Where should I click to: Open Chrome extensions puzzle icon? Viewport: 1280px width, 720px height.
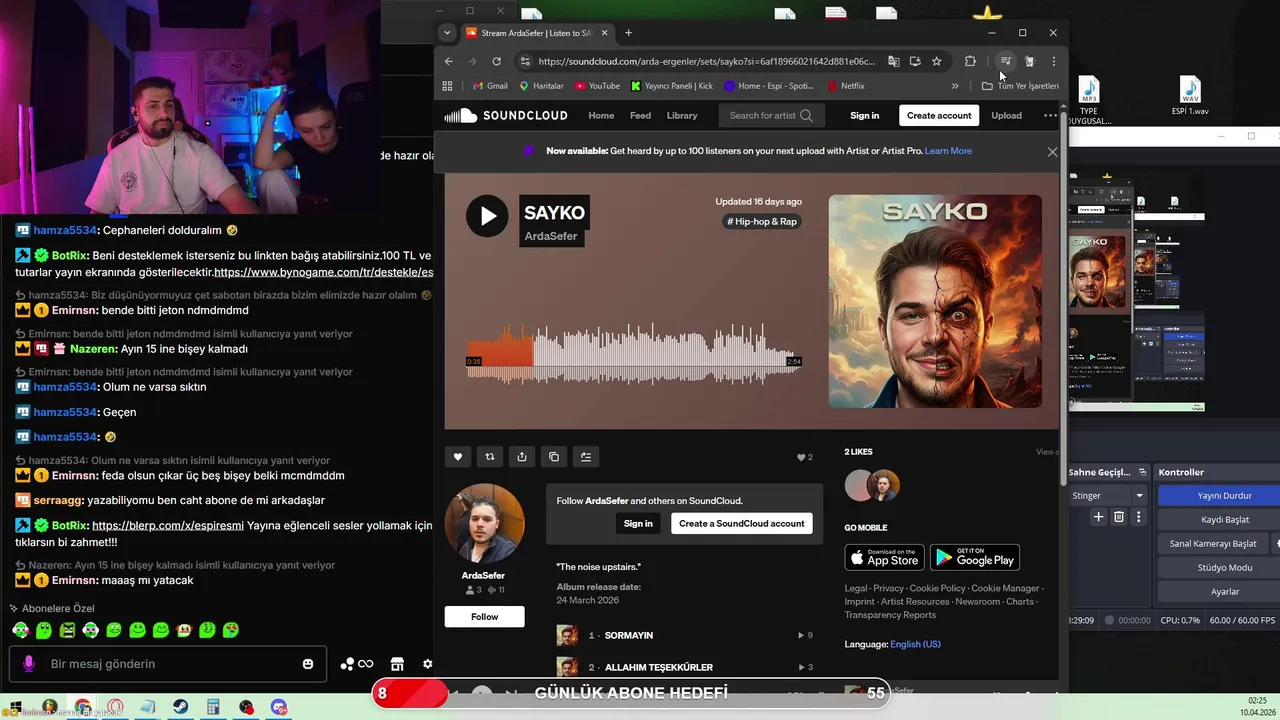point(970,61)
